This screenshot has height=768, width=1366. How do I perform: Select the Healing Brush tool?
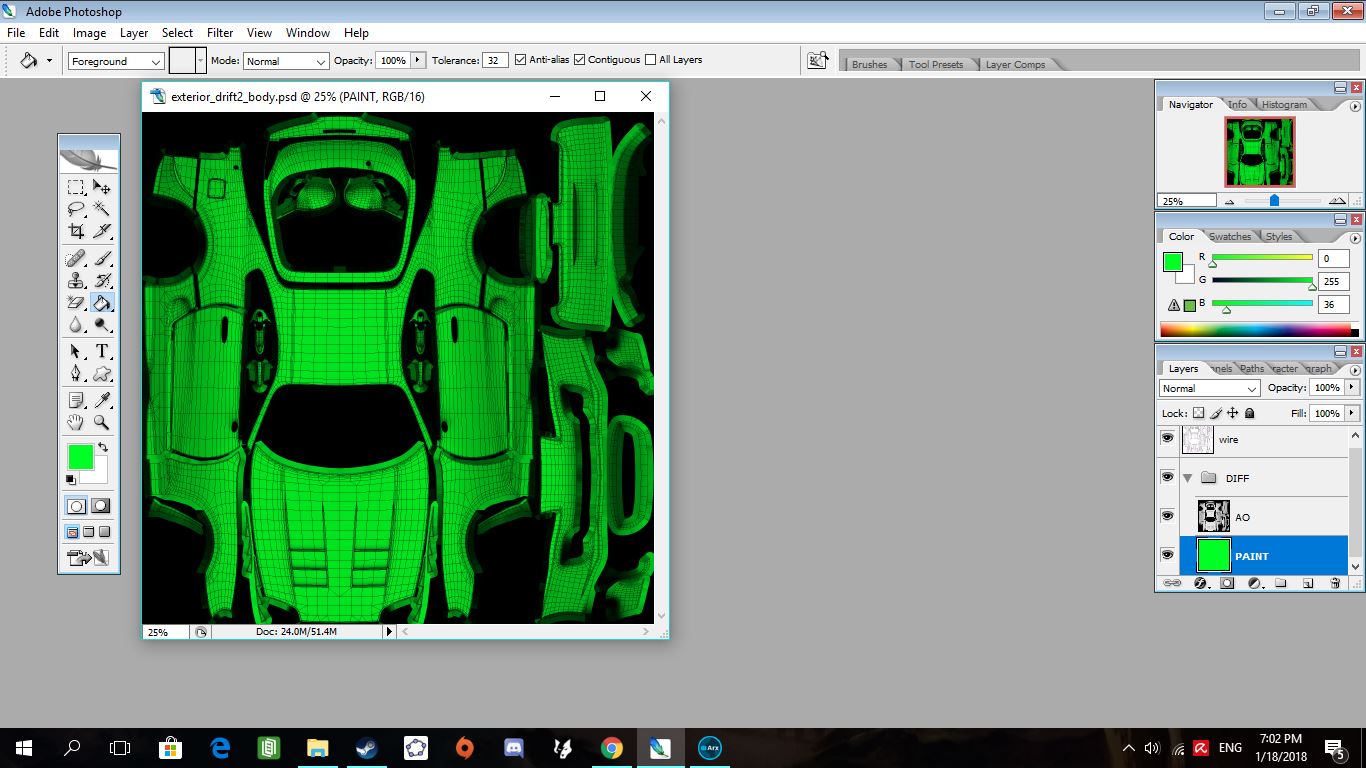point(76,259)
